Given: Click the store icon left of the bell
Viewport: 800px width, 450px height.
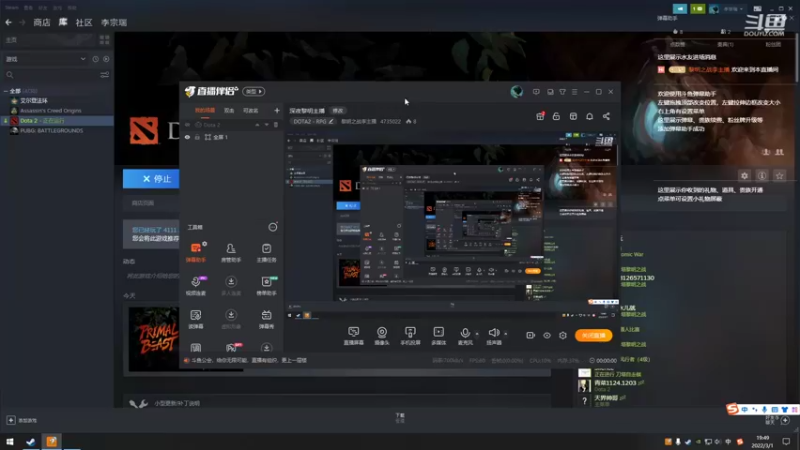Looking at the screenshot, I should pyautogui.click(x=573, y=116).
